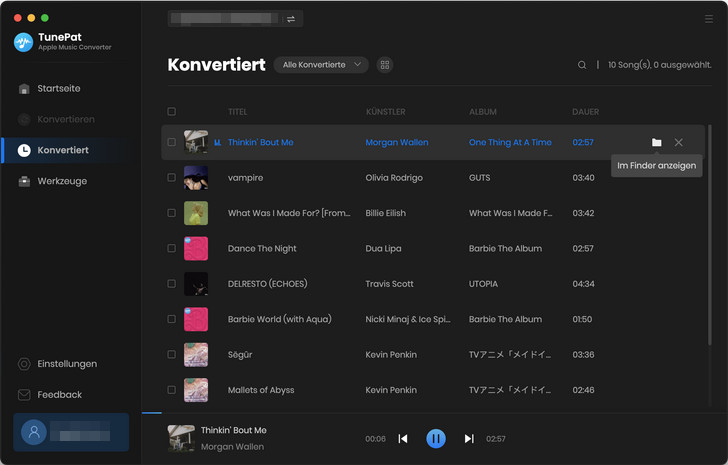The height and width of the screenshot is (465, 728).
Task: Click artist Travis Scott
Action: pos(389,284)
